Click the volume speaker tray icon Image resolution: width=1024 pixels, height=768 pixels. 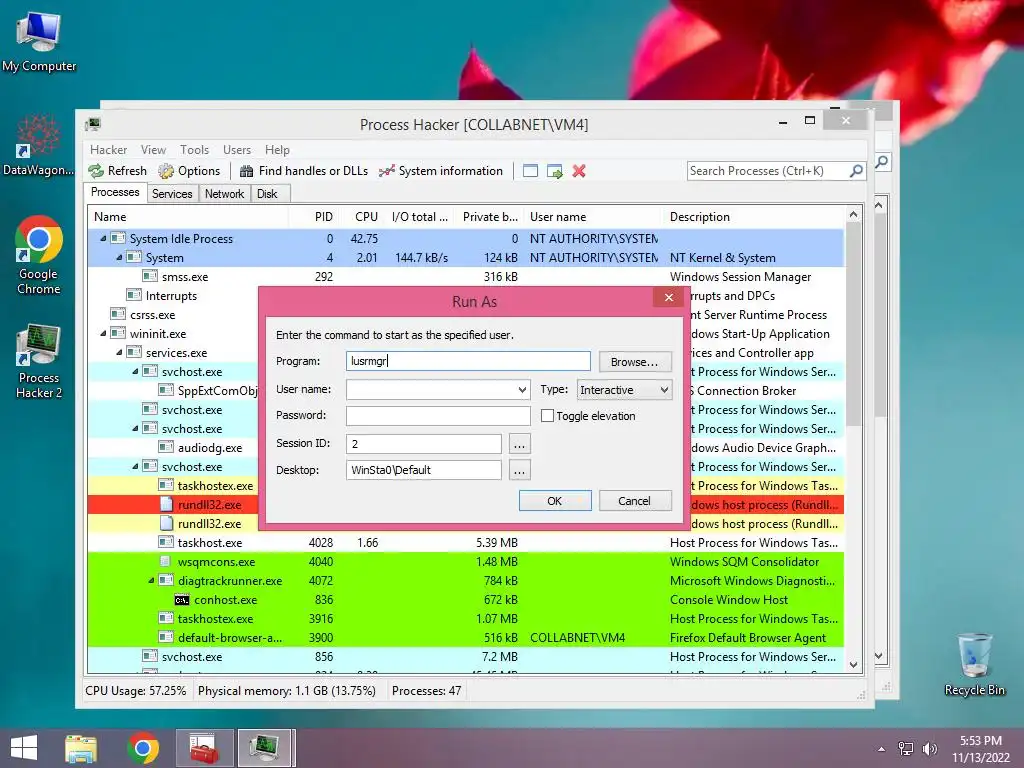click(x=929, y=748)
